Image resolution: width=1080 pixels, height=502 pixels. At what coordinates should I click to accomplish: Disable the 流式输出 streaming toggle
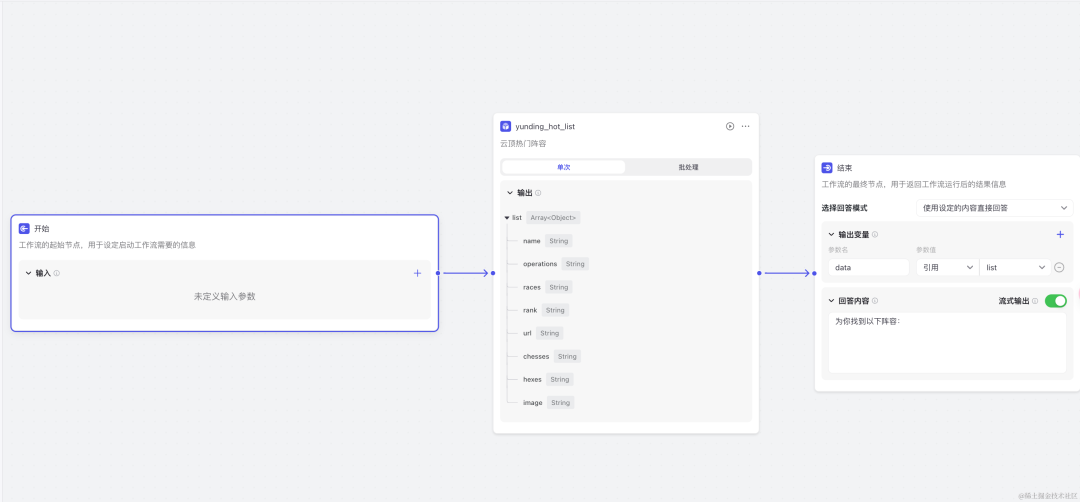pyautogui.click(x=1056, y=300)
